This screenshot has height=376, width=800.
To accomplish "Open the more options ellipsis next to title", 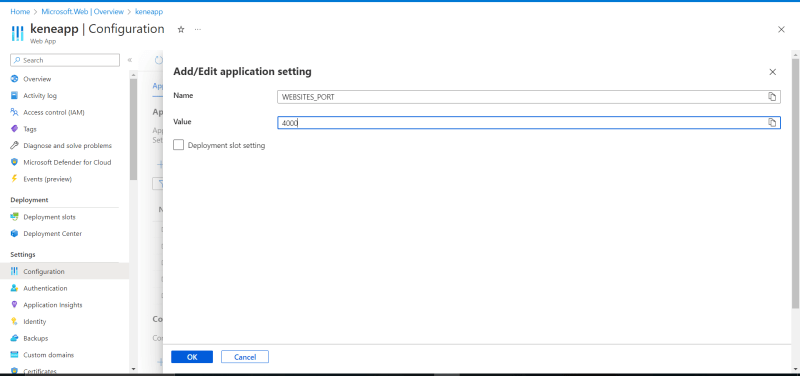I will tap(198, 30).
